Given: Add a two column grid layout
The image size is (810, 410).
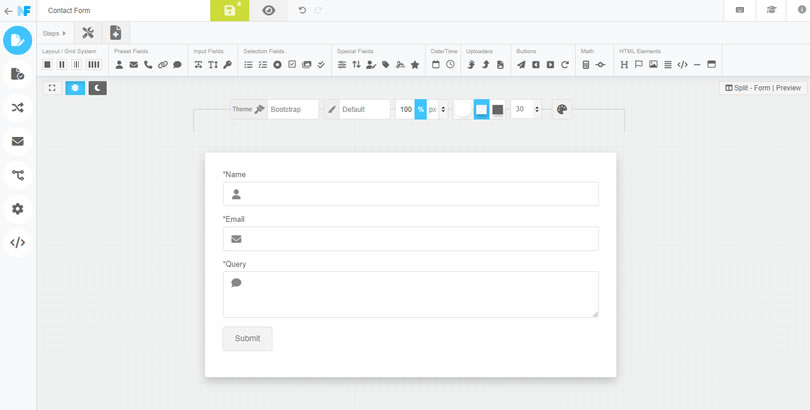Looking at the screenshot, I should (61, 65).
